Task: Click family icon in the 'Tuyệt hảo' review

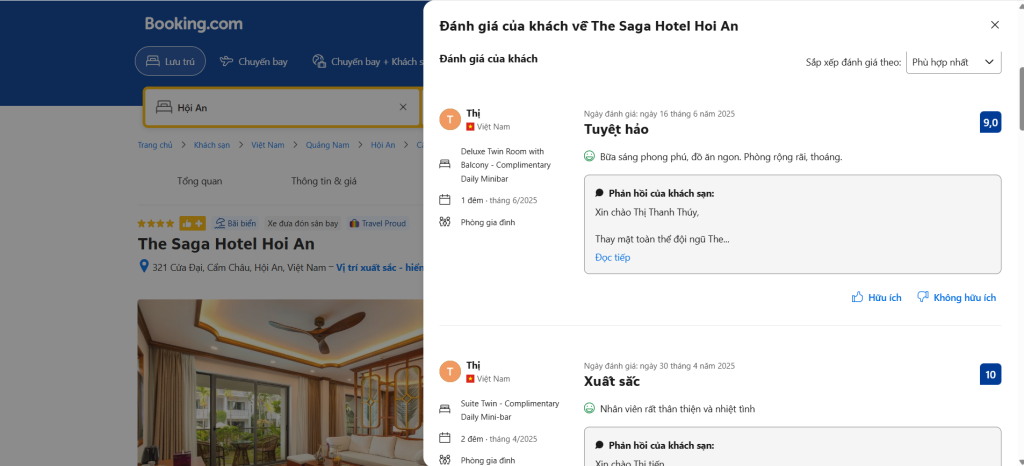Action: point(445,222)
